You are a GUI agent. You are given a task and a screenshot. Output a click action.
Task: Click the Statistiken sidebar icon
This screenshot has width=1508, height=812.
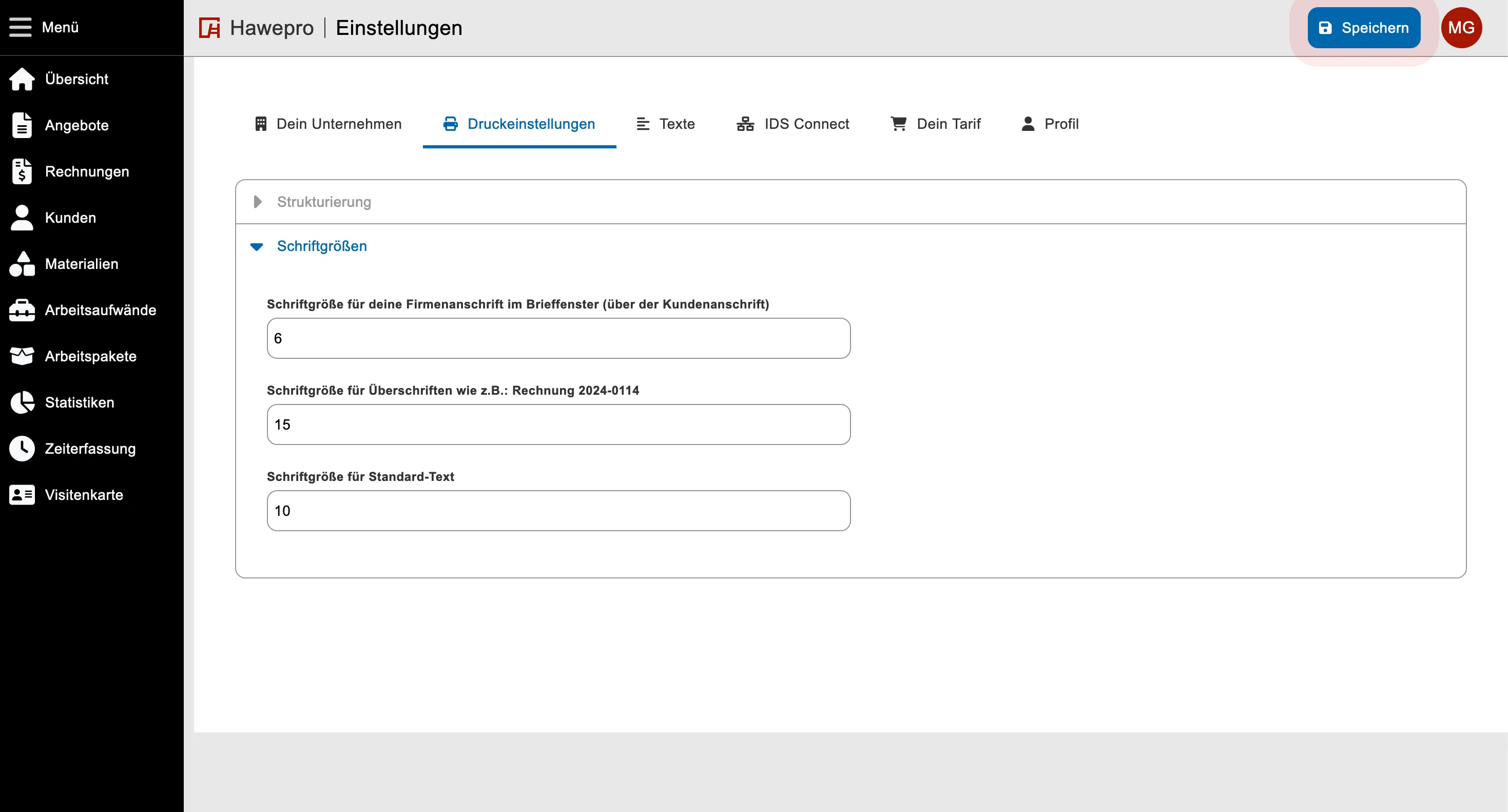pyautogui.click(x=23, y=402)
